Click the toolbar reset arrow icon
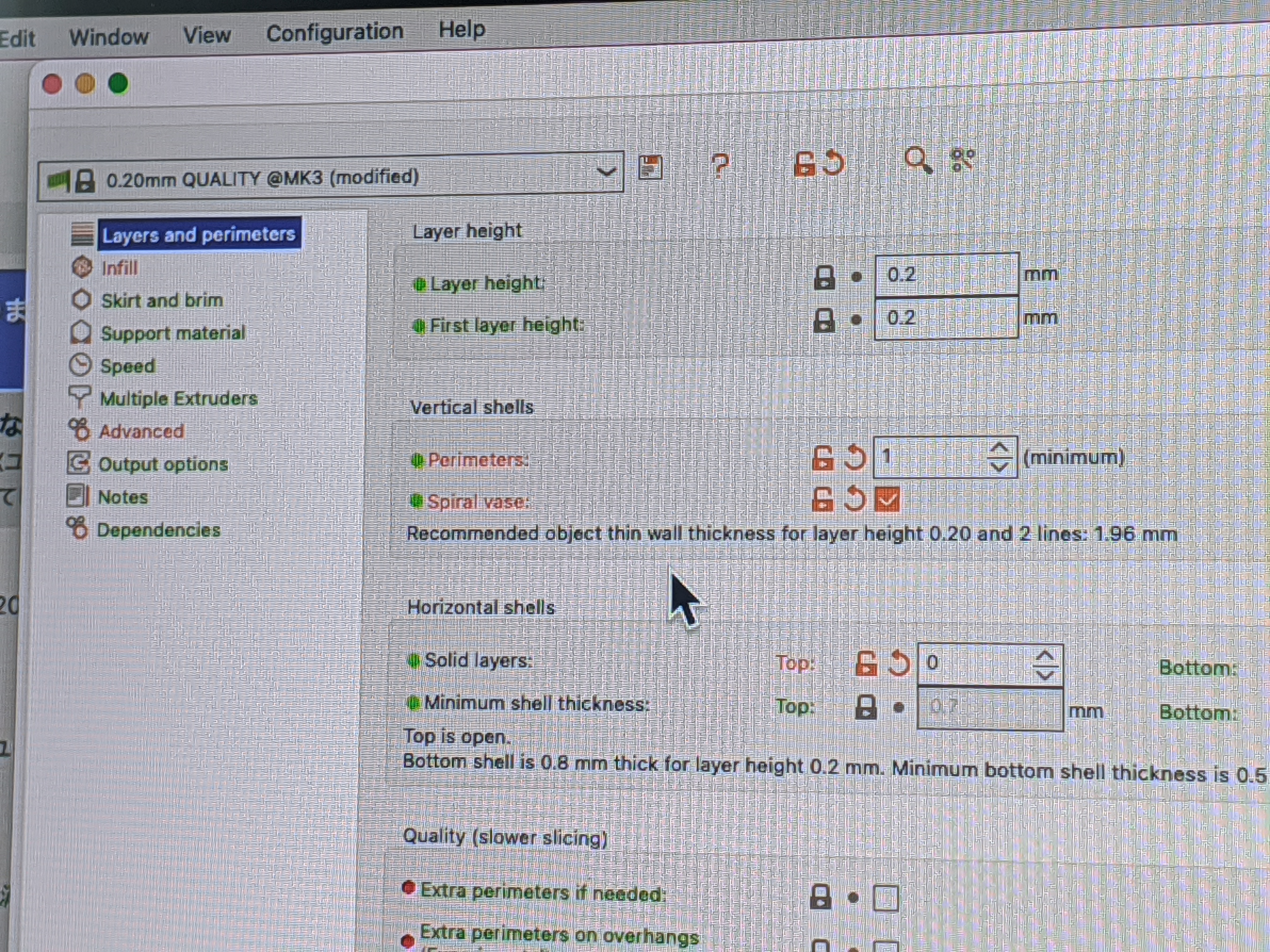 tap(833, 163)
